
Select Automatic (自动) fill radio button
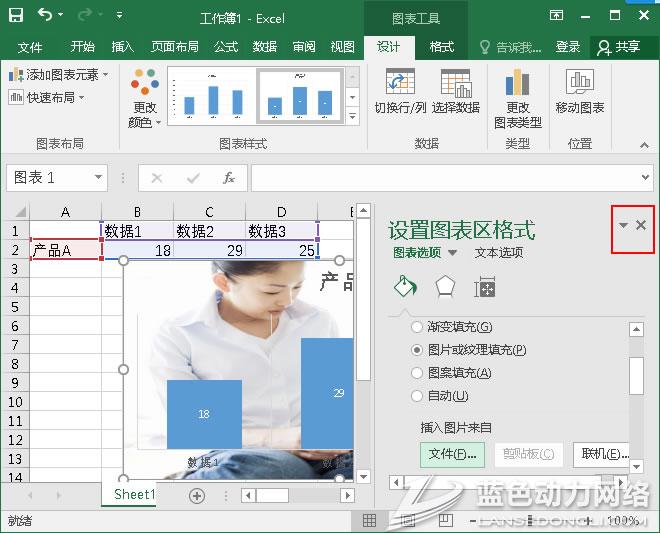(x=418, y=396)
